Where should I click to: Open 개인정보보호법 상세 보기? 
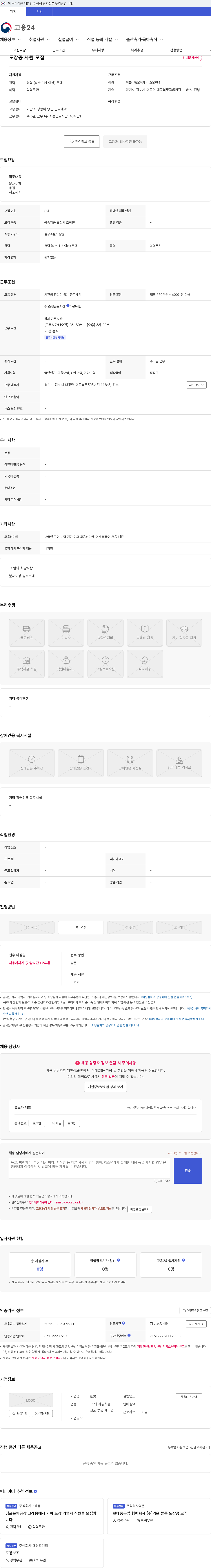click(105, 1086)
